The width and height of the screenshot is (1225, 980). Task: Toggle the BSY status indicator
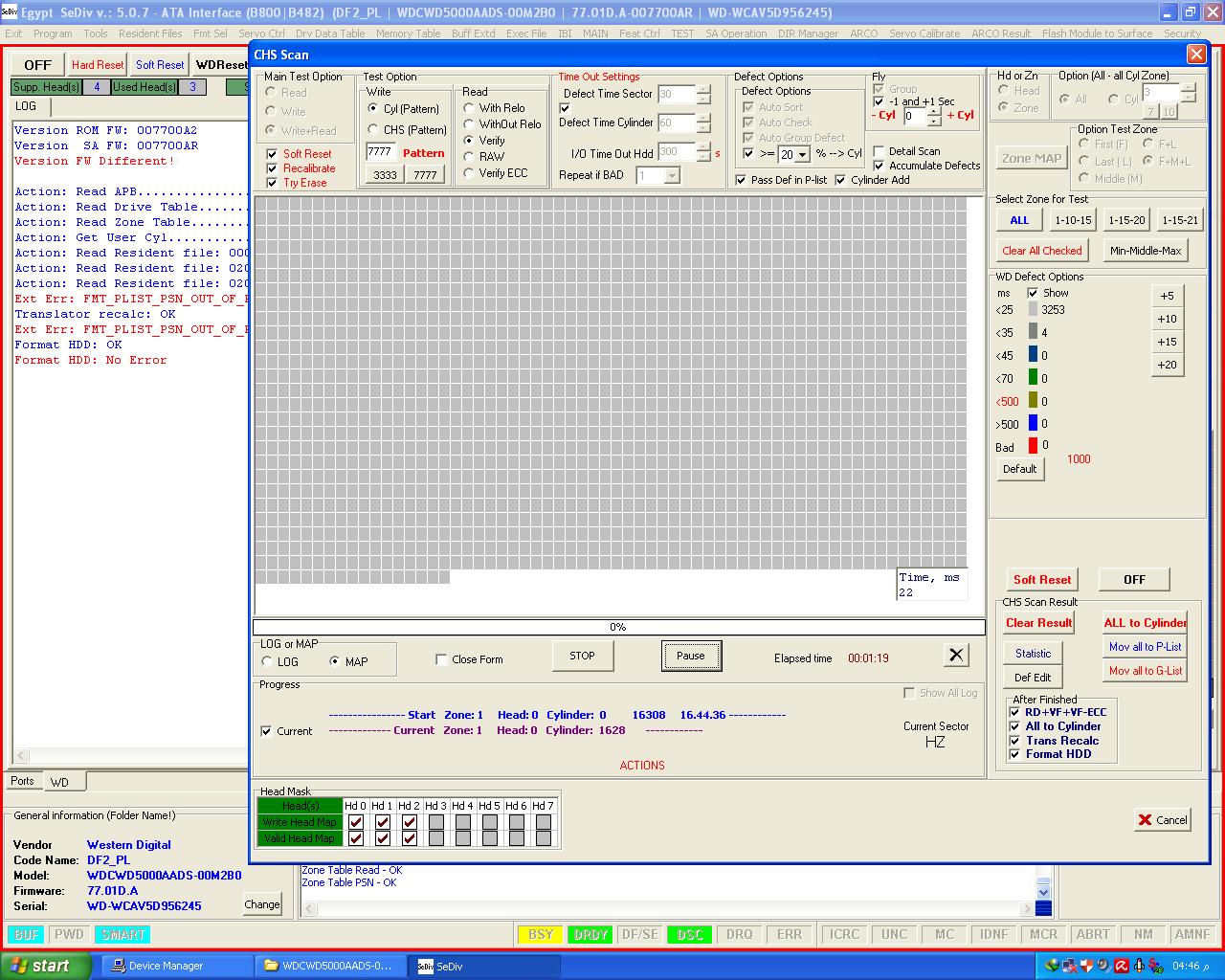click(540, 934)
